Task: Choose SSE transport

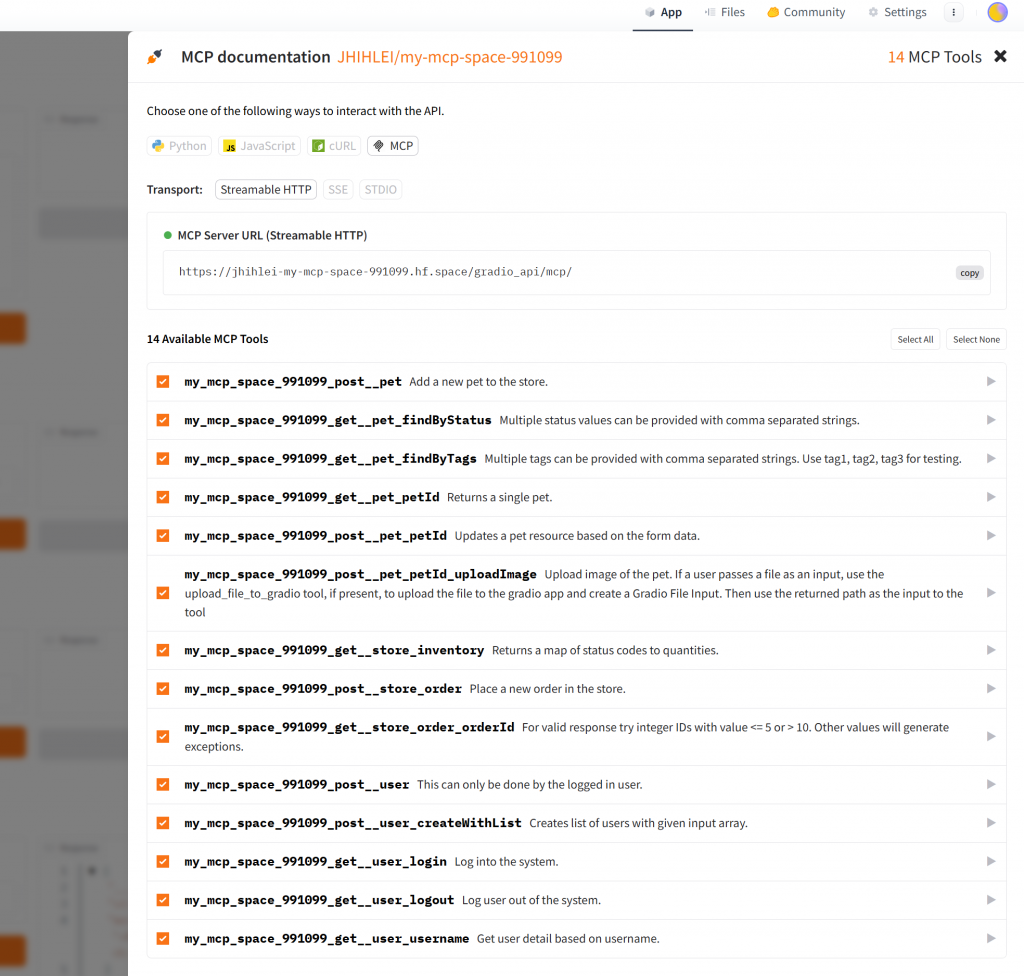Action: pos(338,189)
